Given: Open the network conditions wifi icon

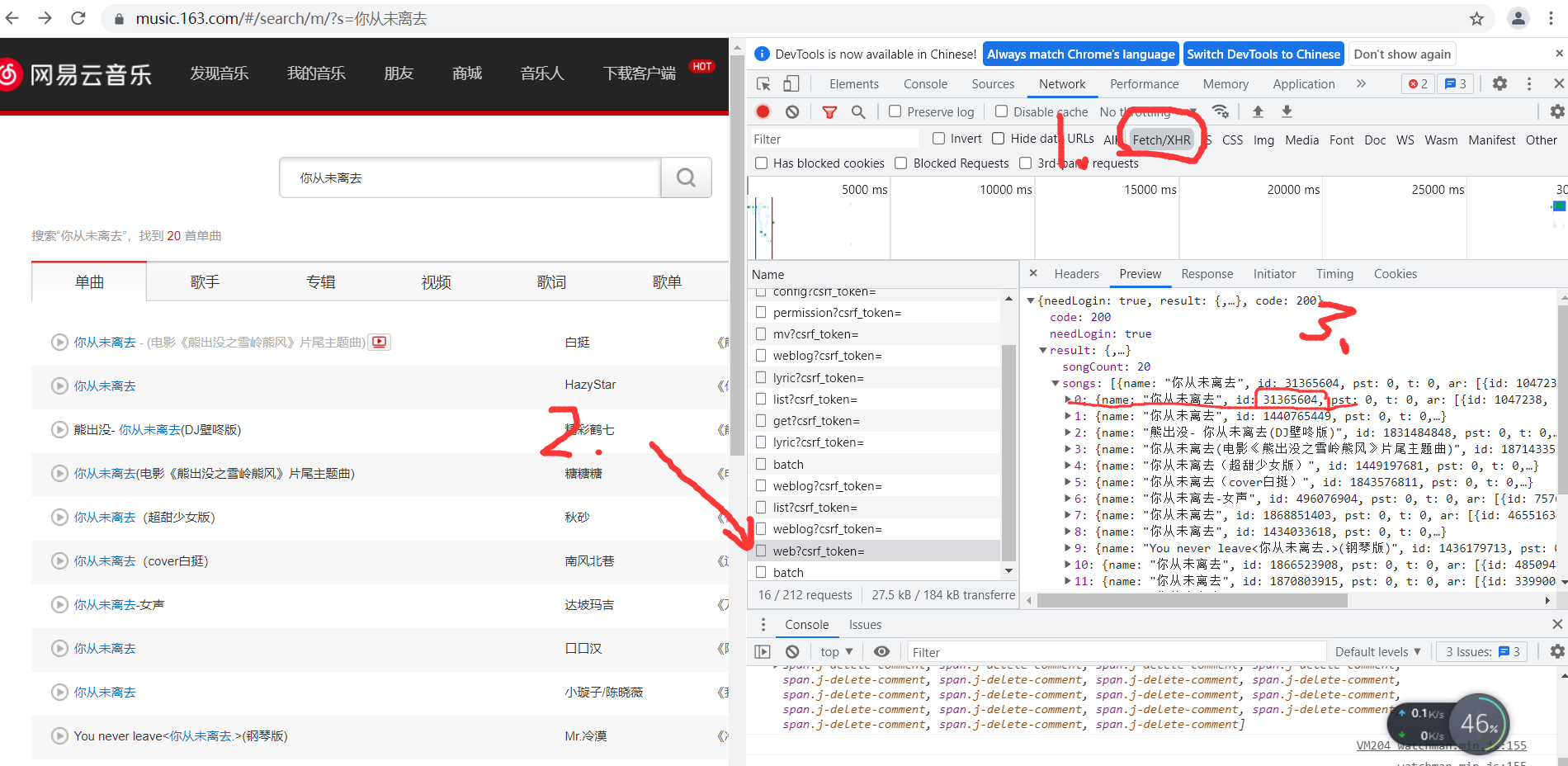Looking at the screenshot, I should click(1221, 111).
